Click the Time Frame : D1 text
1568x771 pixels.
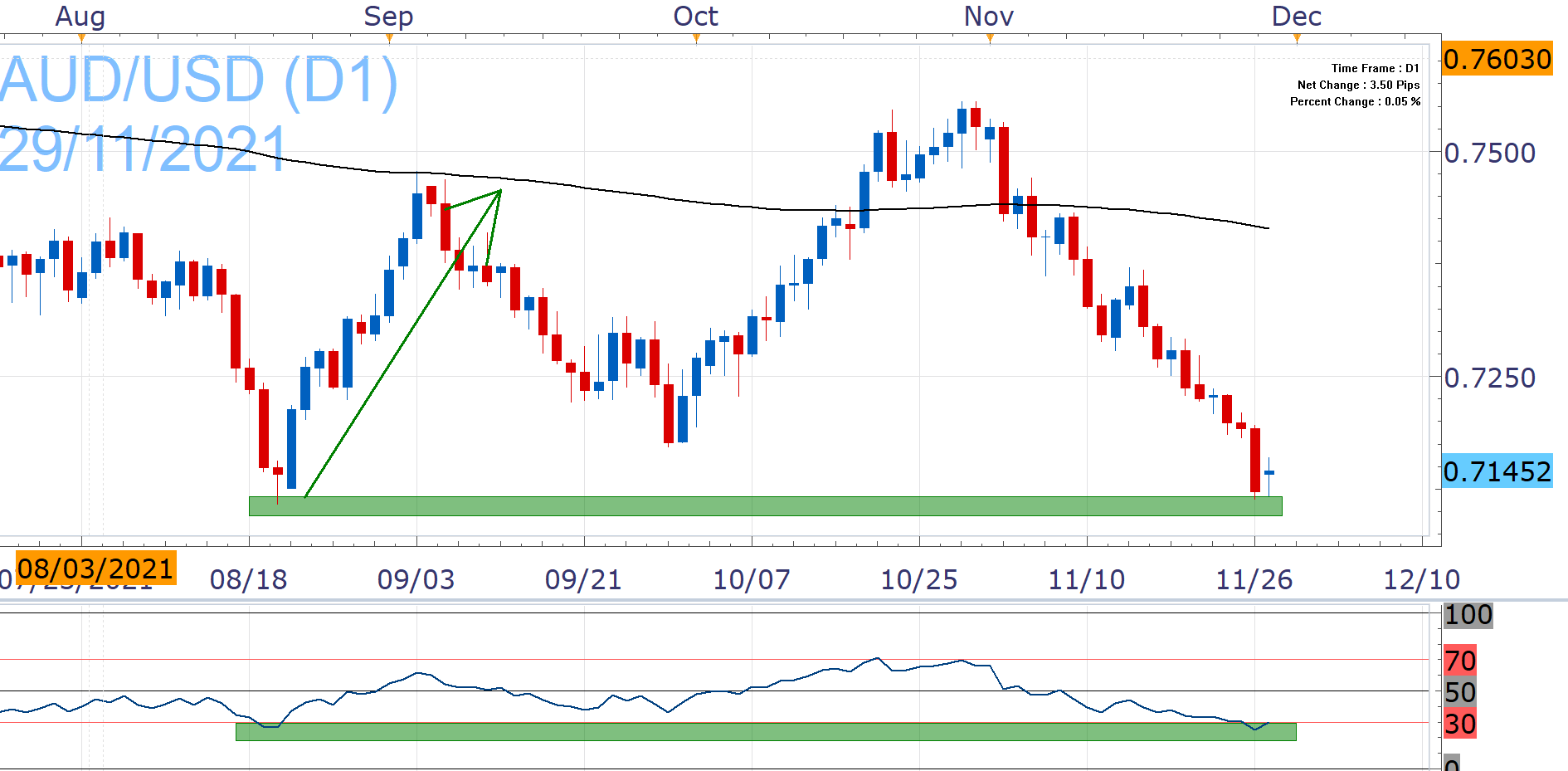click(x=1375, y=68)
